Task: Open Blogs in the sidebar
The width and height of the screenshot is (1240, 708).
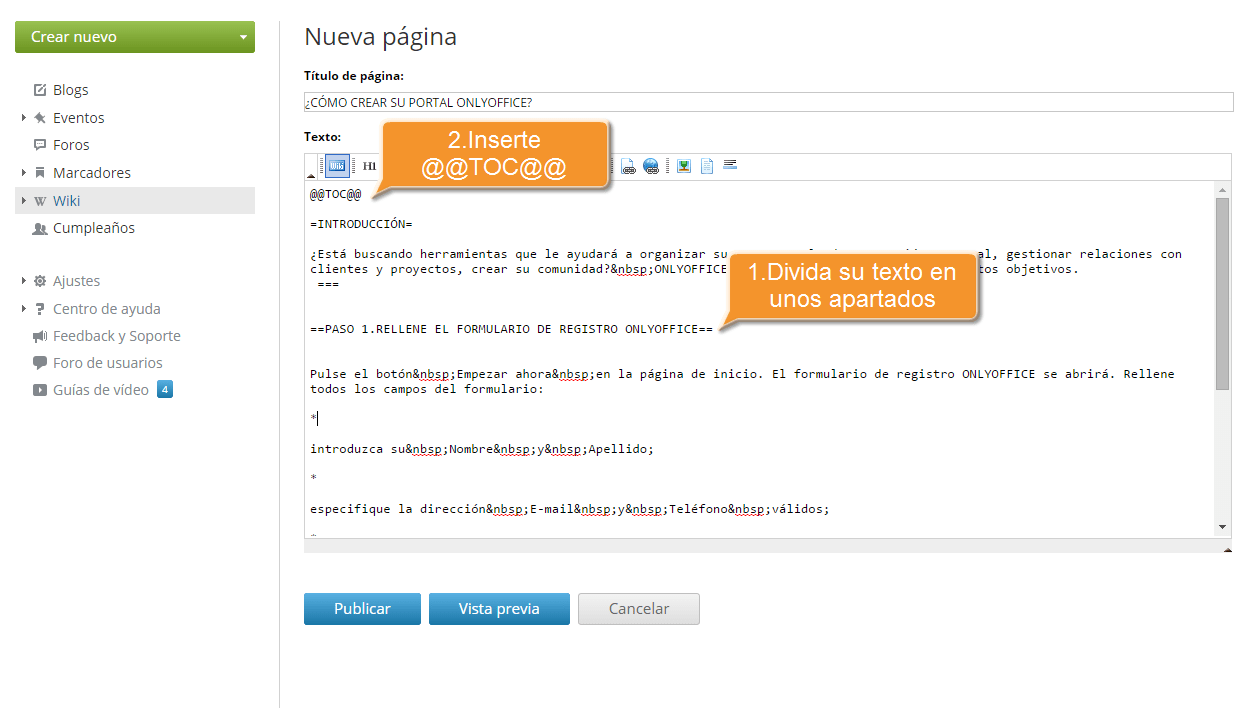Action: [71, 90]
